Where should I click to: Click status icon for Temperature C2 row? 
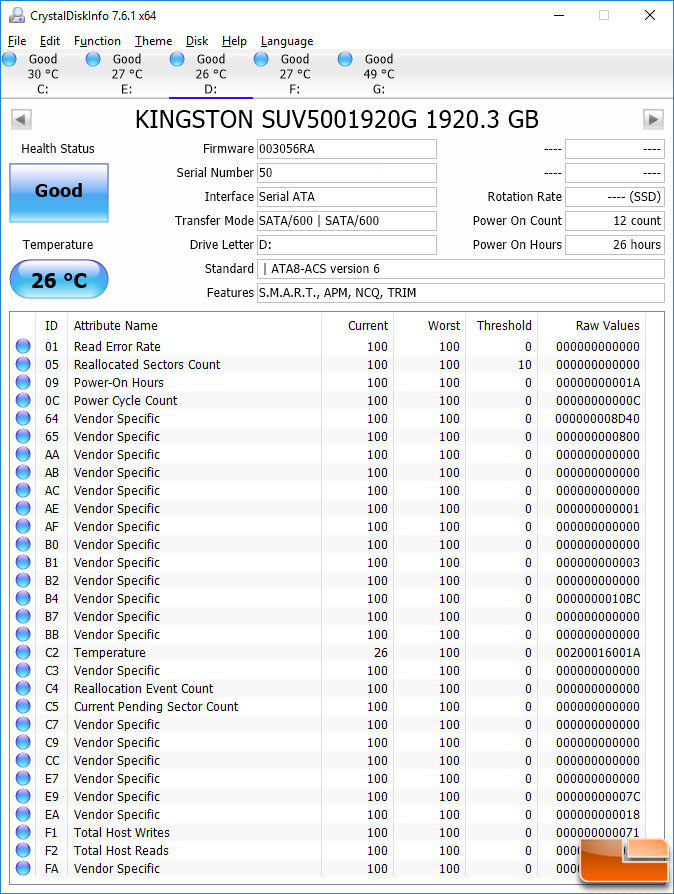23,652
